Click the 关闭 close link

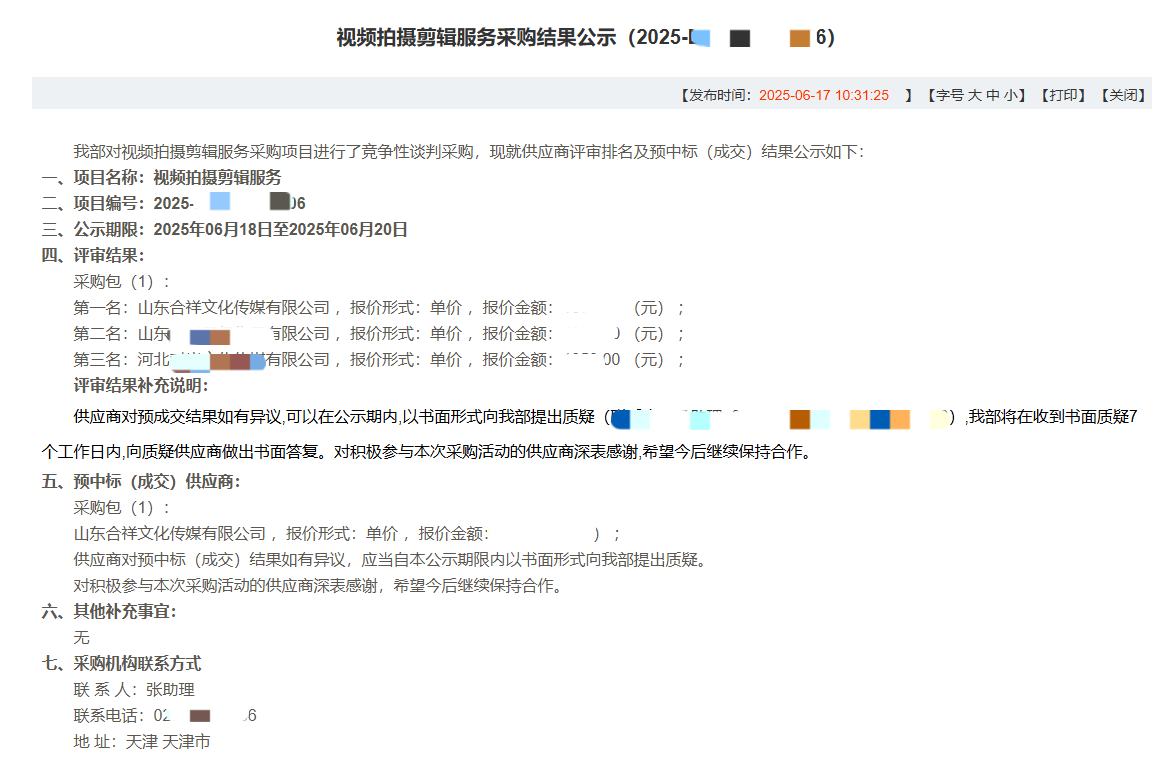click(1124, 95)
